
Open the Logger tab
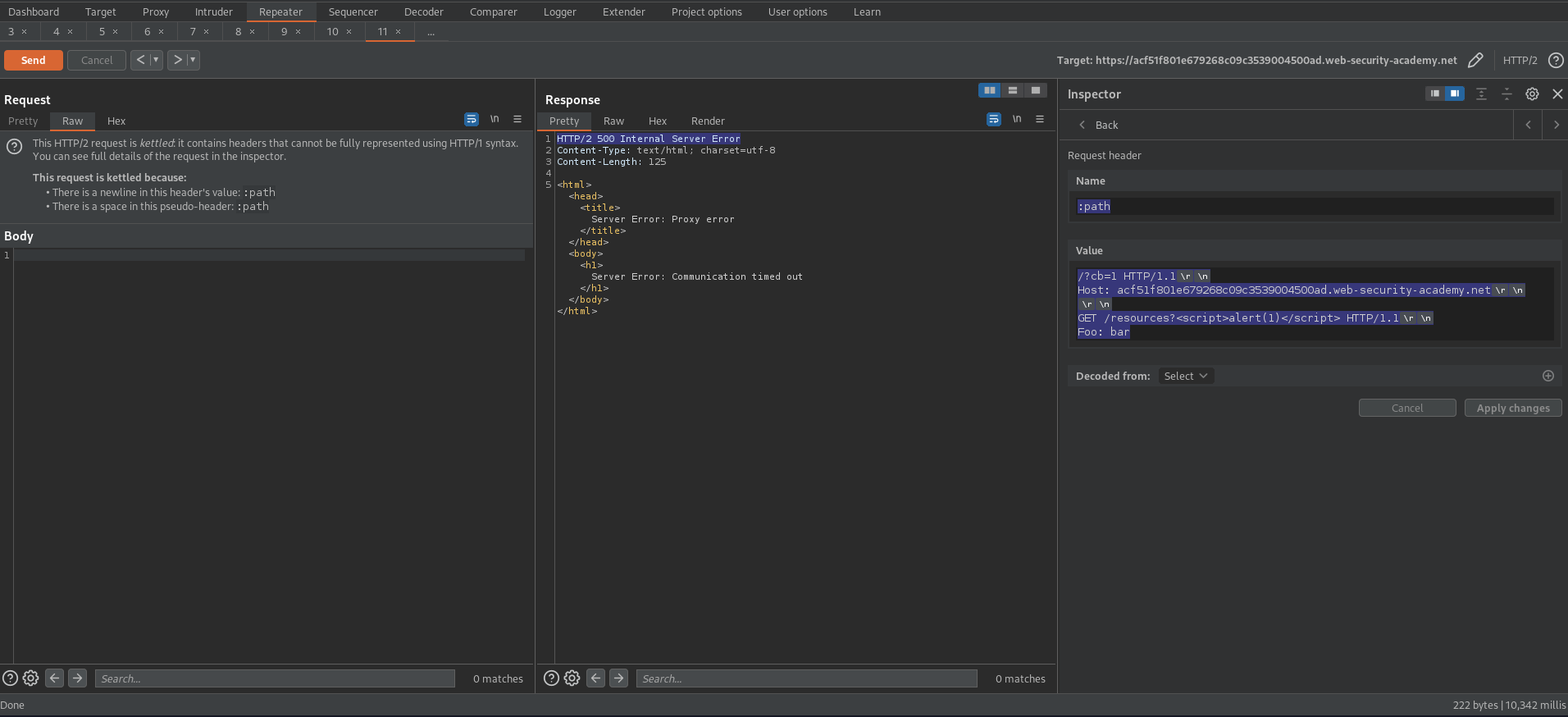pyautogui.click(x=560, y=11)
